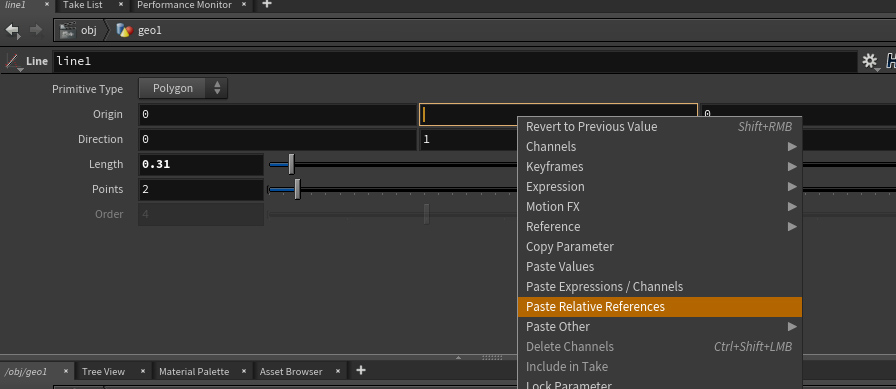Expand the Channels submenu
The width and height of the screenshot is (896, 389).
(x=659, y=147)
